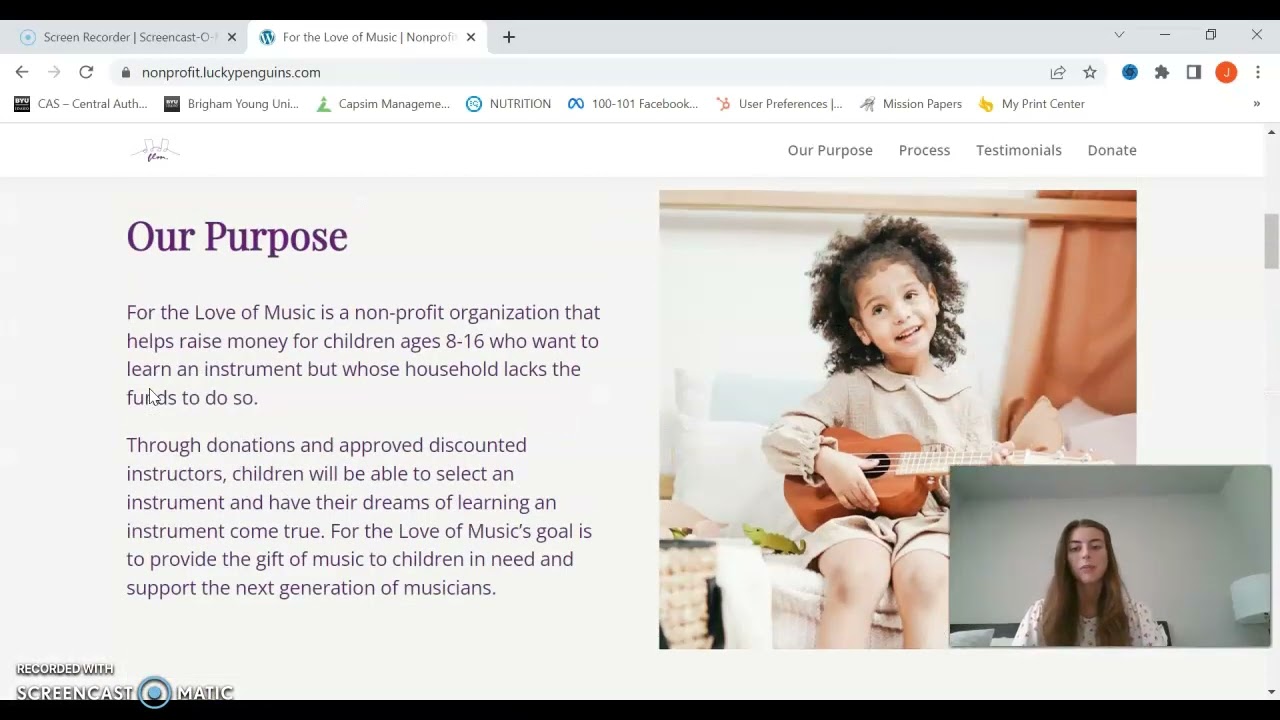
Task: Navigate to Process menu item
Action: tap(924, 150)
